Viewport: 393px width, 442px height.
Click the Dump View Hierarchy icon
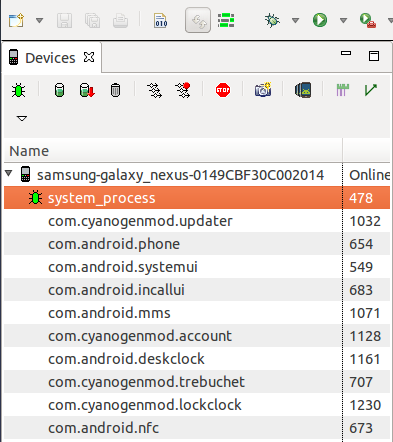tap(303, 90)
